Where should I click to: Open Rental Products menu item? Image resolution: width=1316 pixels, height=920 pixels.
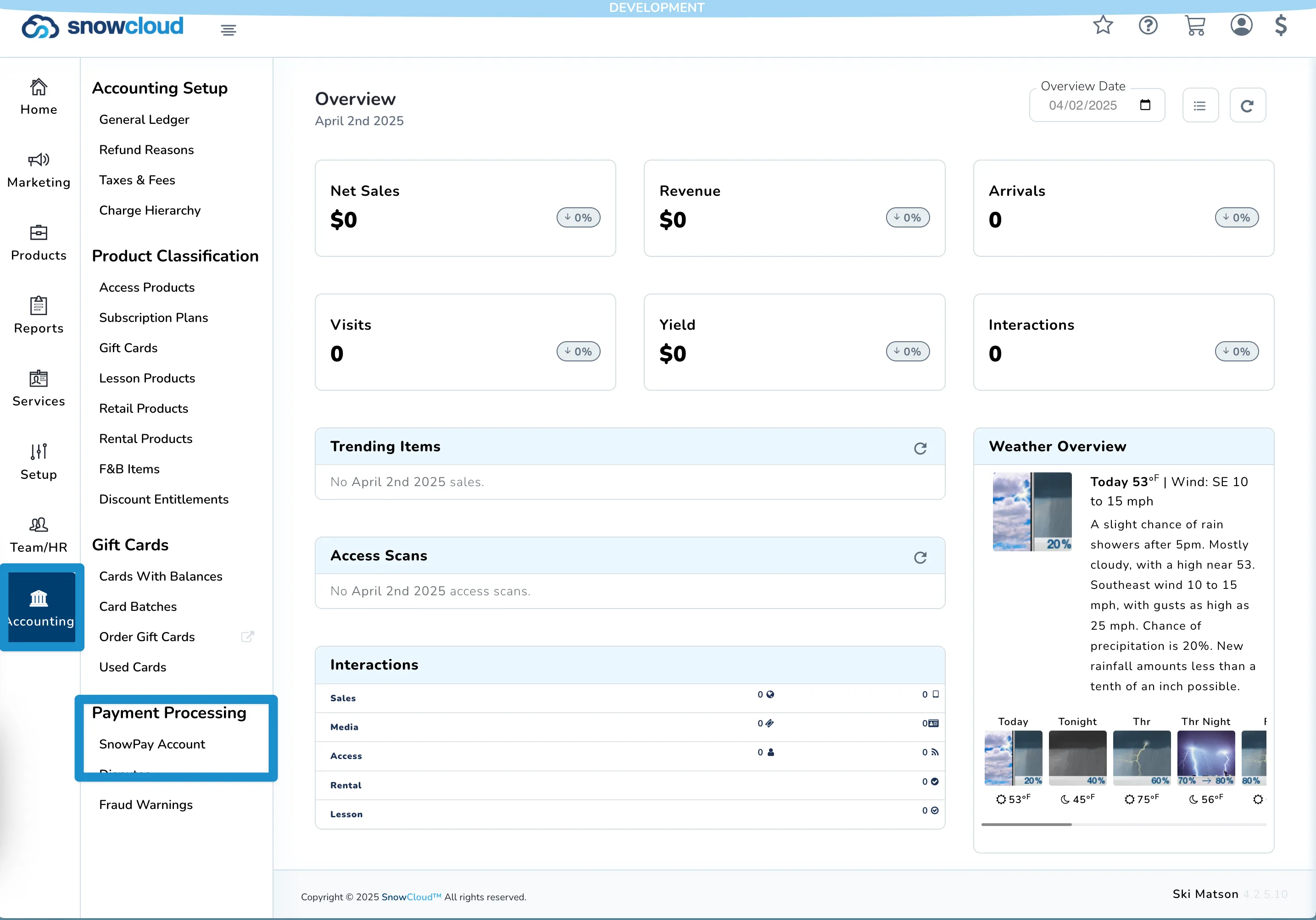point(145,439)
